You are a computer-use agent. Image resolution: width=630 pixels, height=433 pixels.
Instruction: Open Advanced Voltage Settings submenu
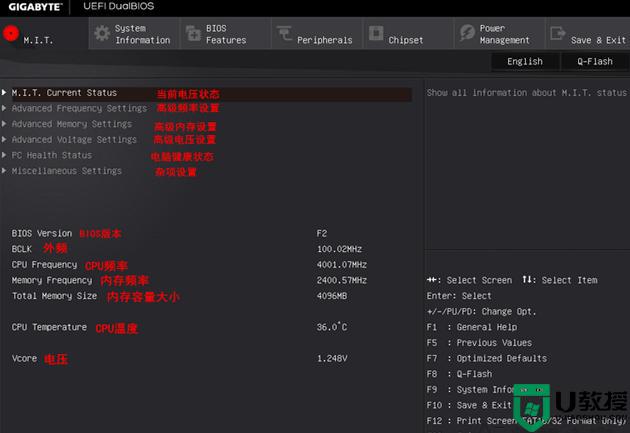[x=74, y=140]
